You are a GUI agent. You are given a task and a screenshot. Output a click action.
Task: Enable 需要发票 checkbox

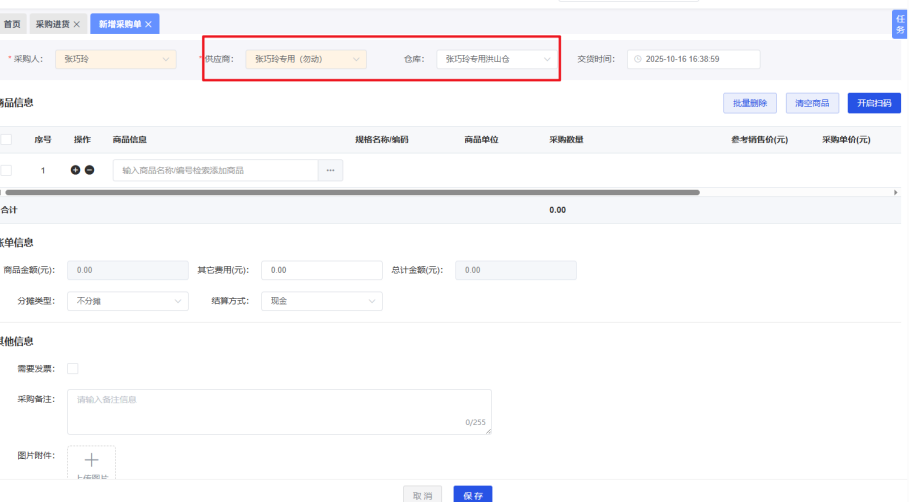[72, 369]
